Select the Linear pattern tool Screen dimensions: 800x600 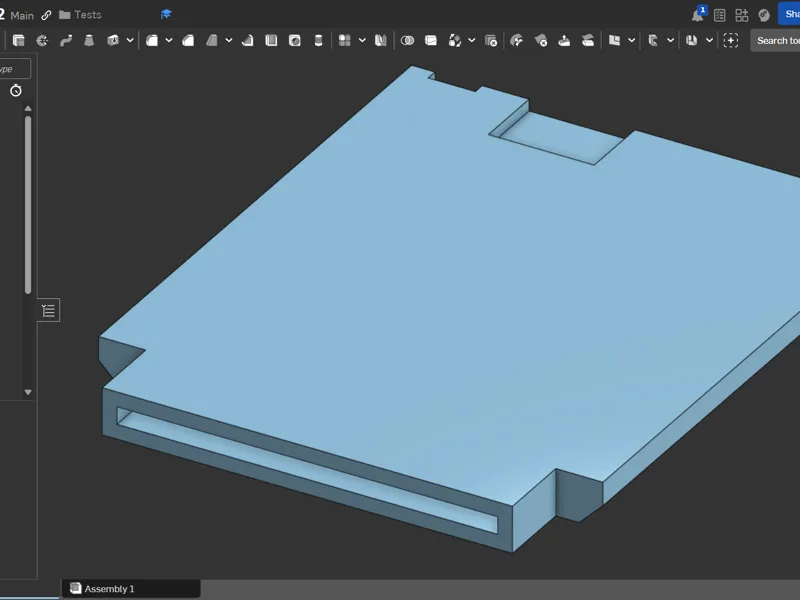click(345, 40)
